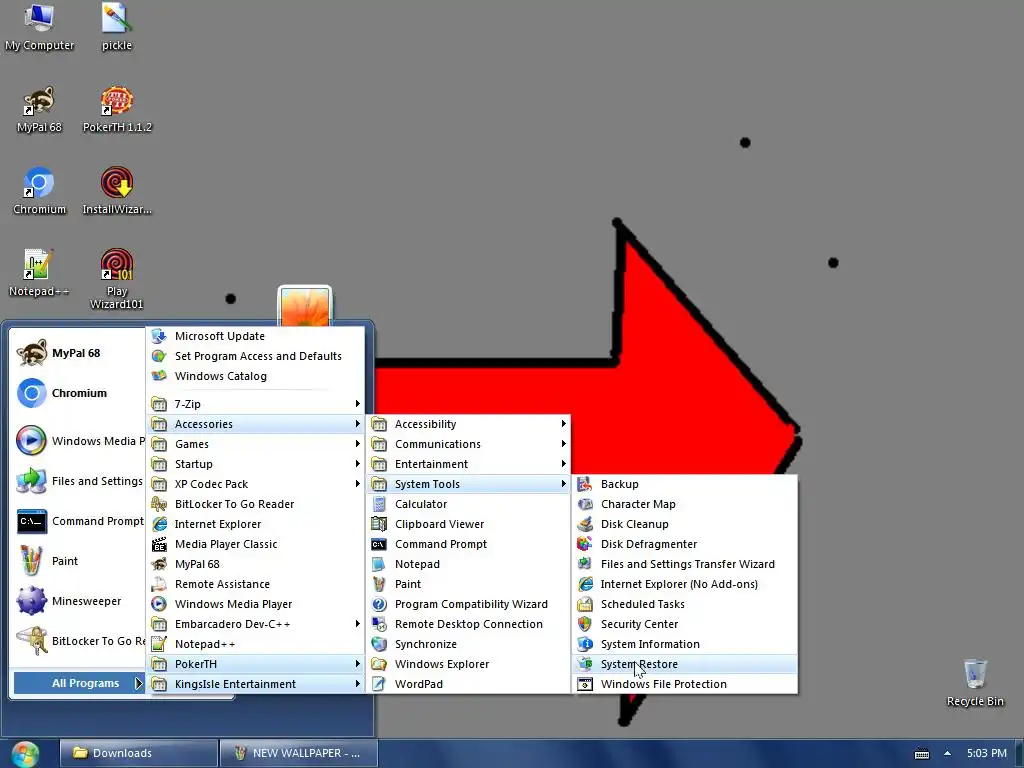Launch Disk Cleanup
Image resolution: width=1024 pixels, height=768 pixels.
(x=684, y=524)
